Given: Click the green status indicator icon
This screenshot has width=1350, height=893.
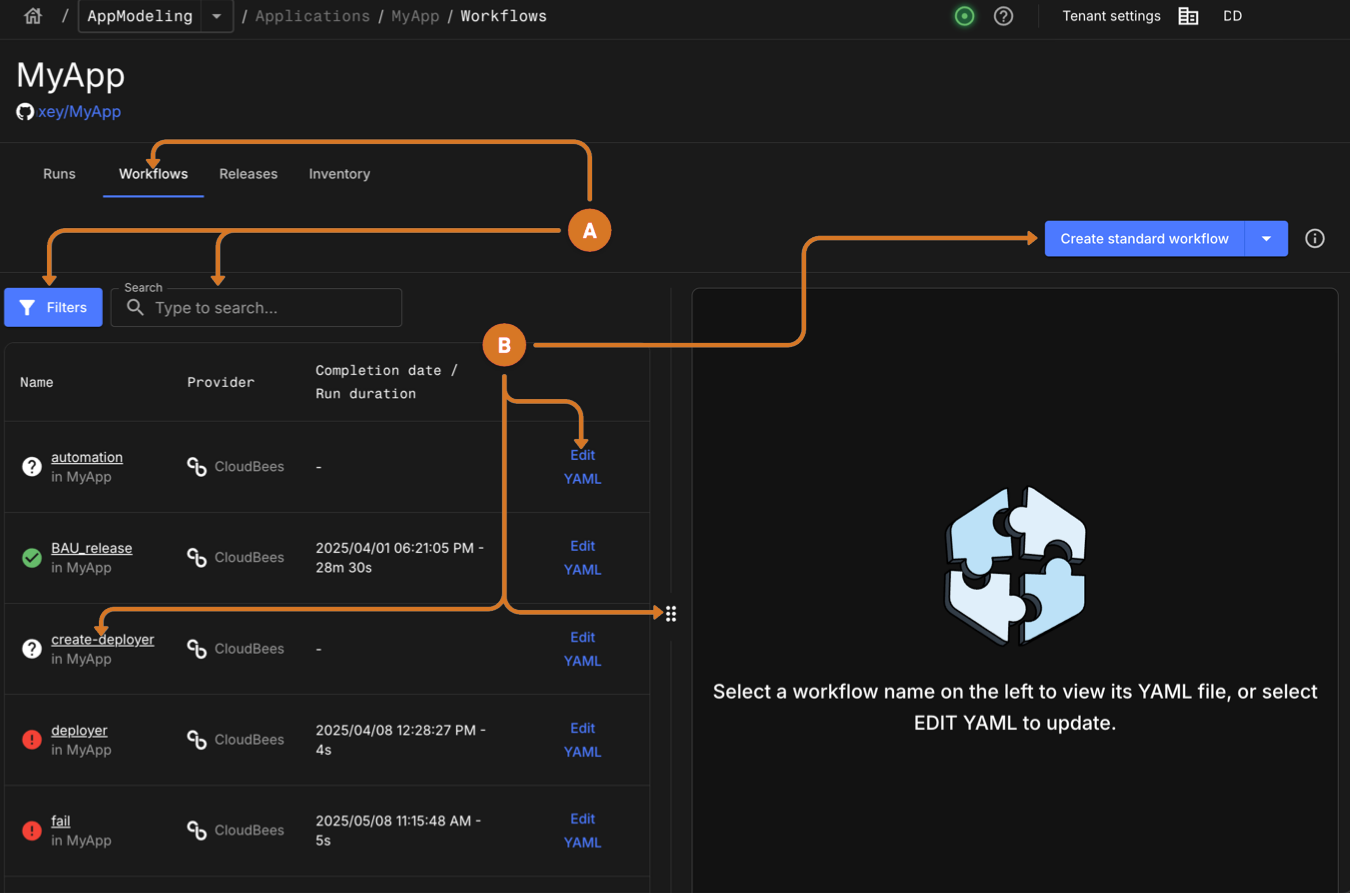Looking at the screenshot, I should pyautogui.click(x=964, y=16).
